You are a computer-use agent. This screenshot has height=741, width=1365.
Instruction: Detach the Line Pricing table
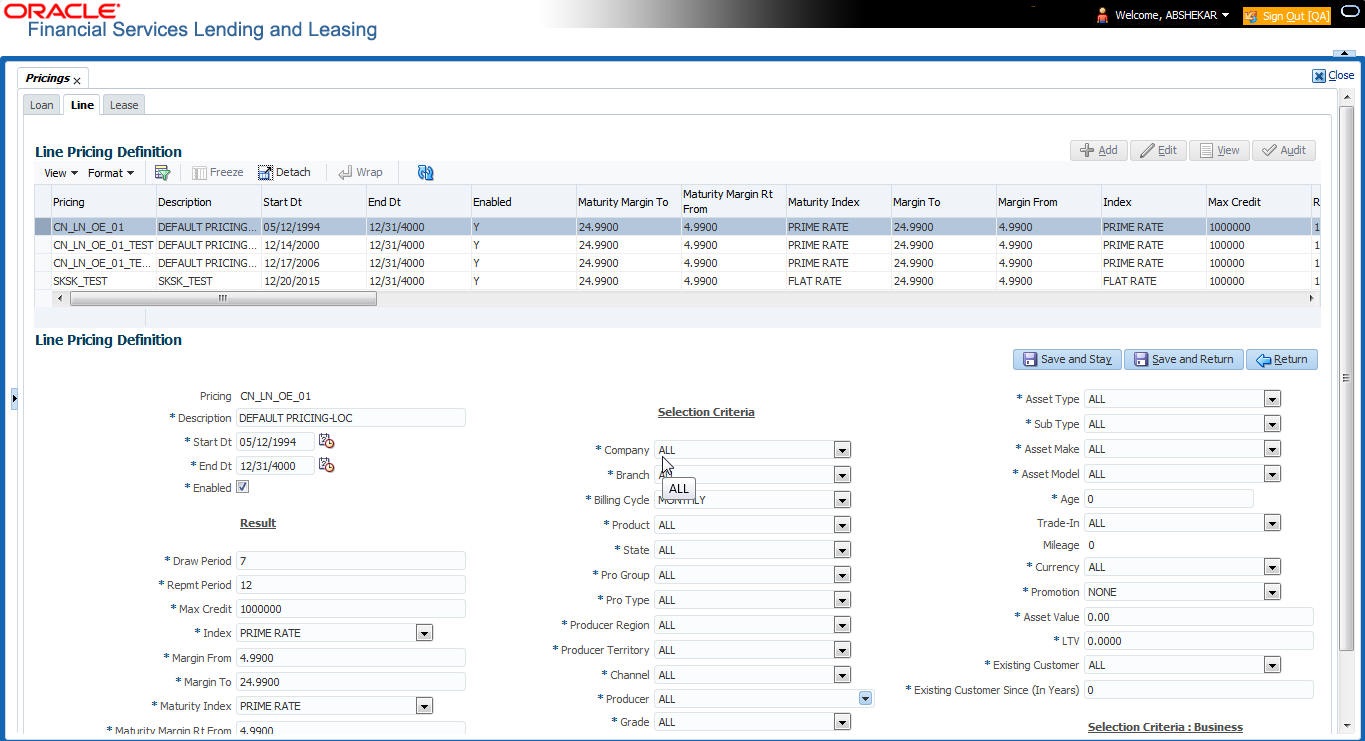point(284,173)
